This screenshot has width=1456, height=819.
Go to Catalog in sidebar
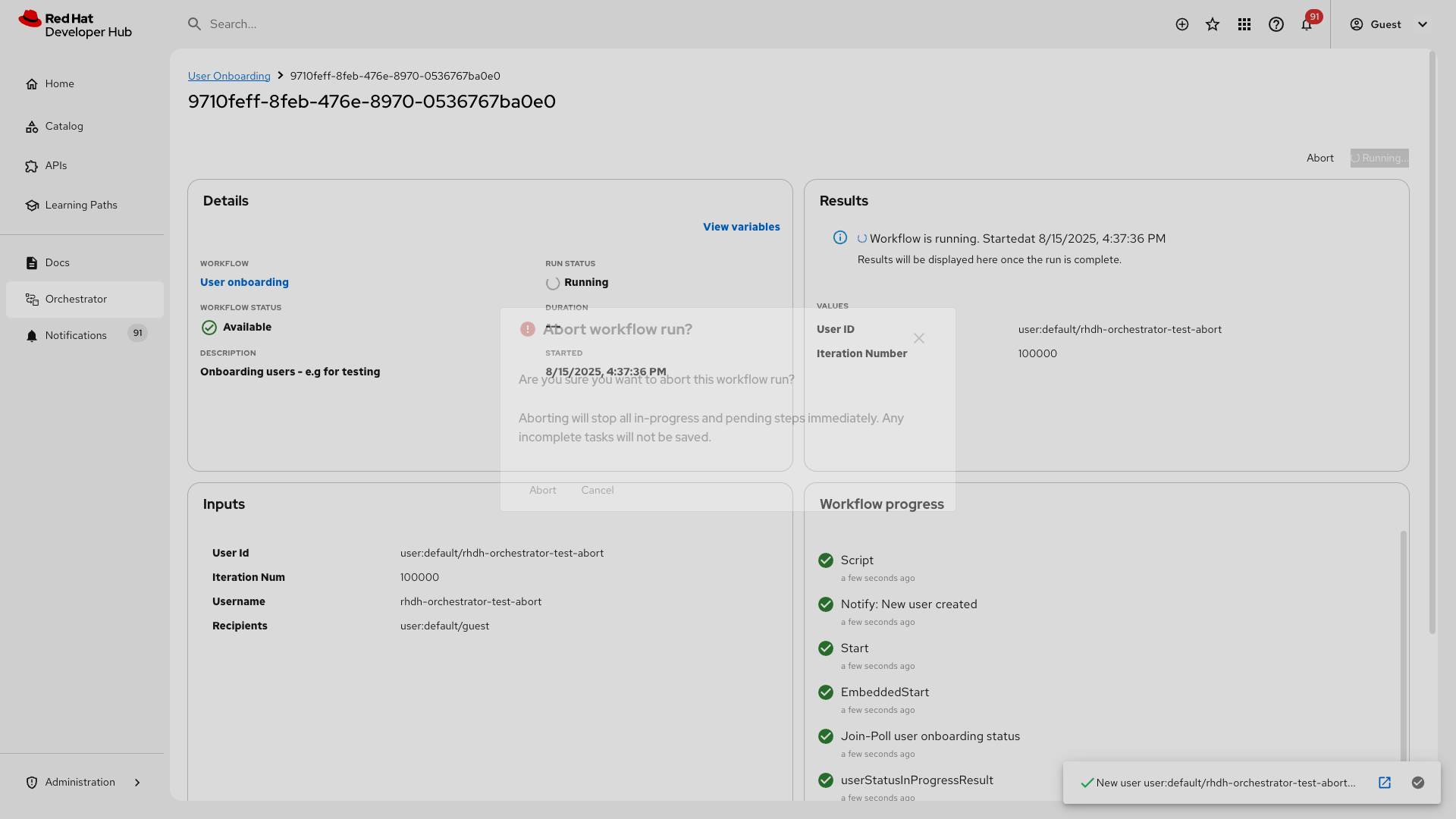click(x=64, y=127)
